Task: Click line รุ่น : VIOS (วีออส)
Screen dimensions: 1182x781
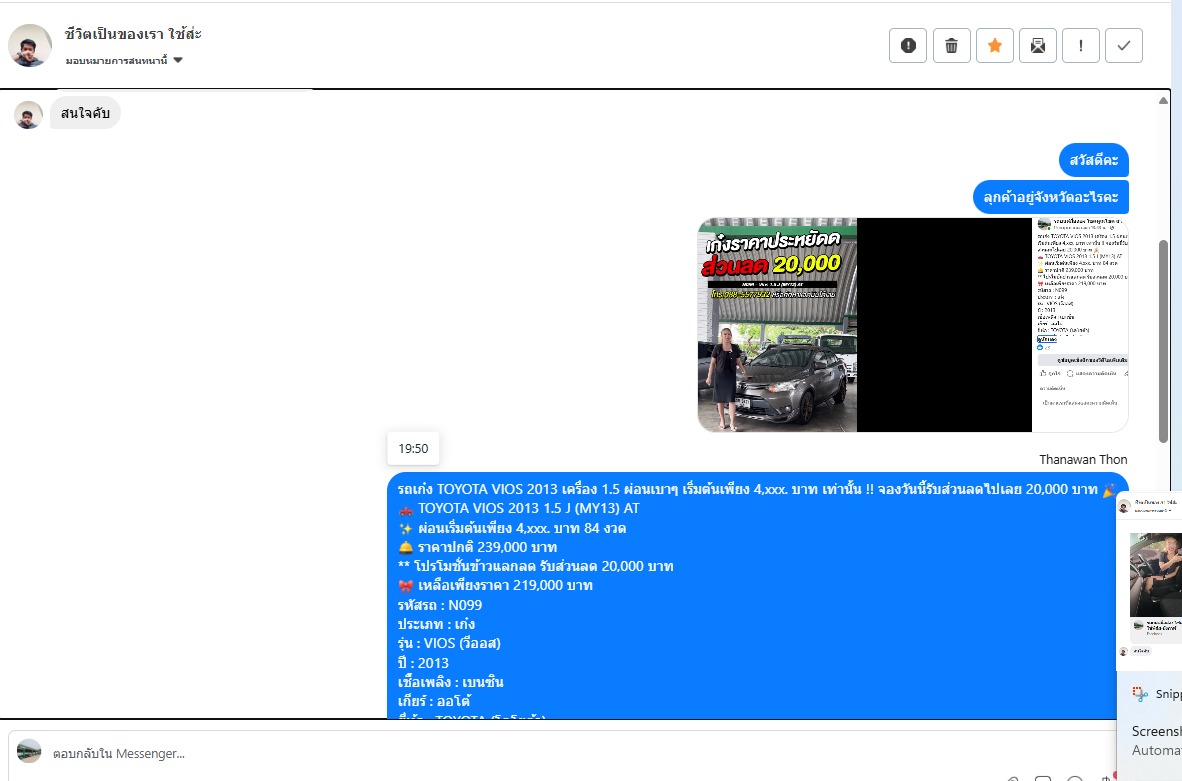Action: 449,643
